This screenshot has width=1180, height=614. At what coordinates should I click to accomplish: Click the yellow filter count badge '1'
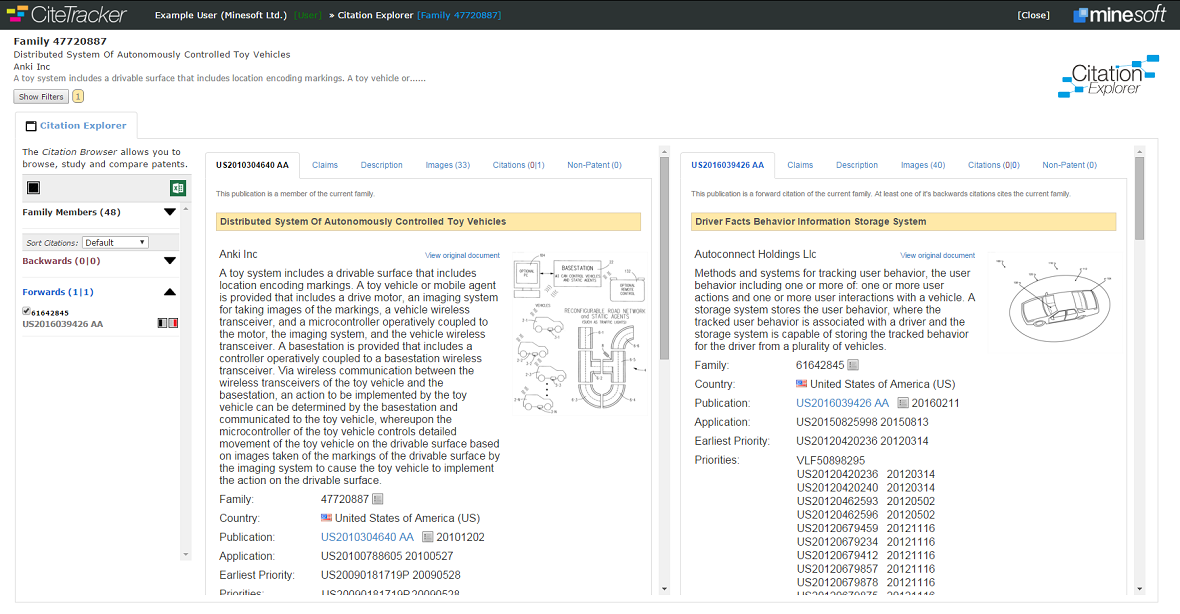pos(78,96)
